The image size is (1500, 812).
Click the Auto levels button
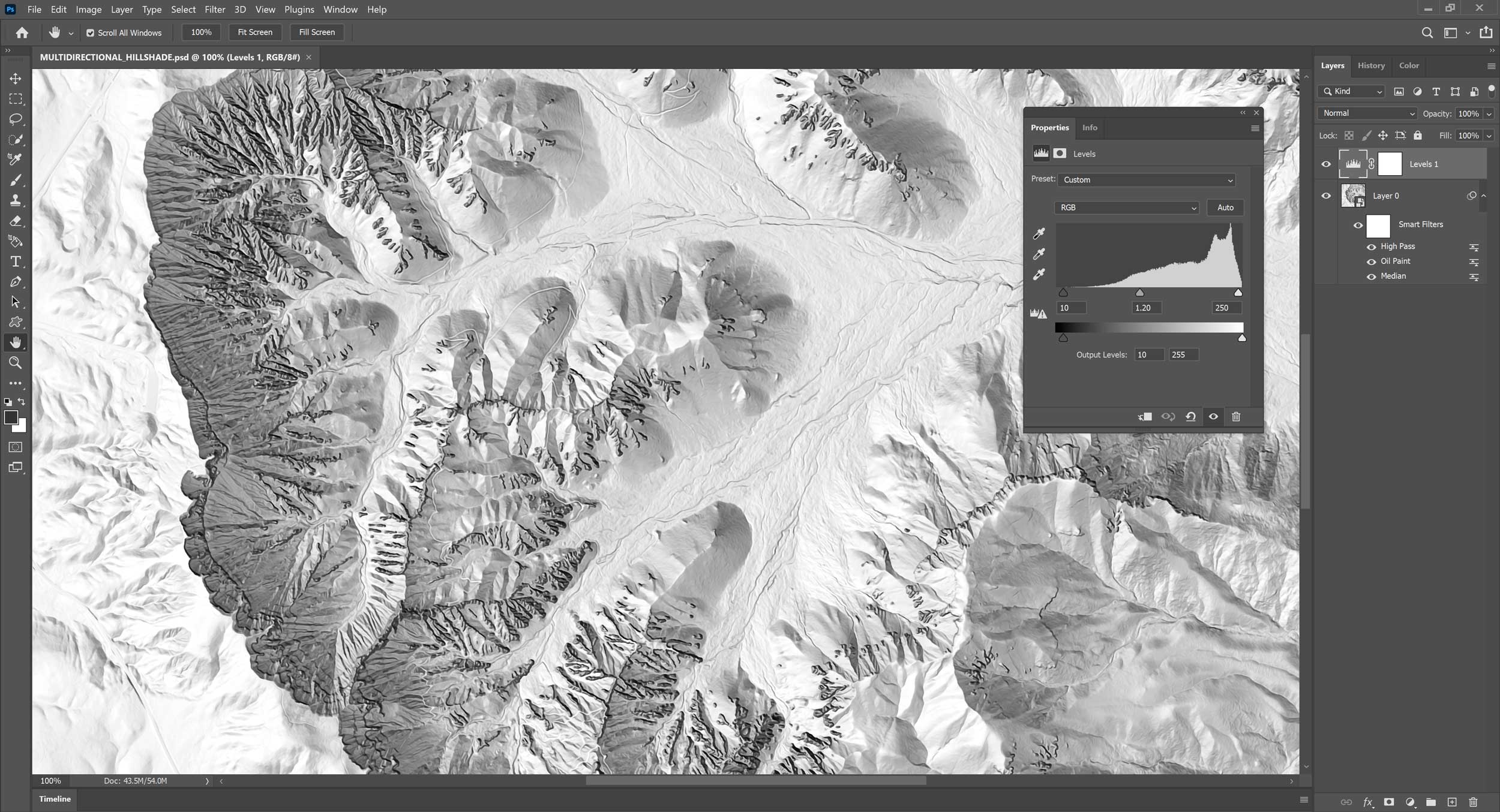pyautogui.click(x=1225, y=207)
